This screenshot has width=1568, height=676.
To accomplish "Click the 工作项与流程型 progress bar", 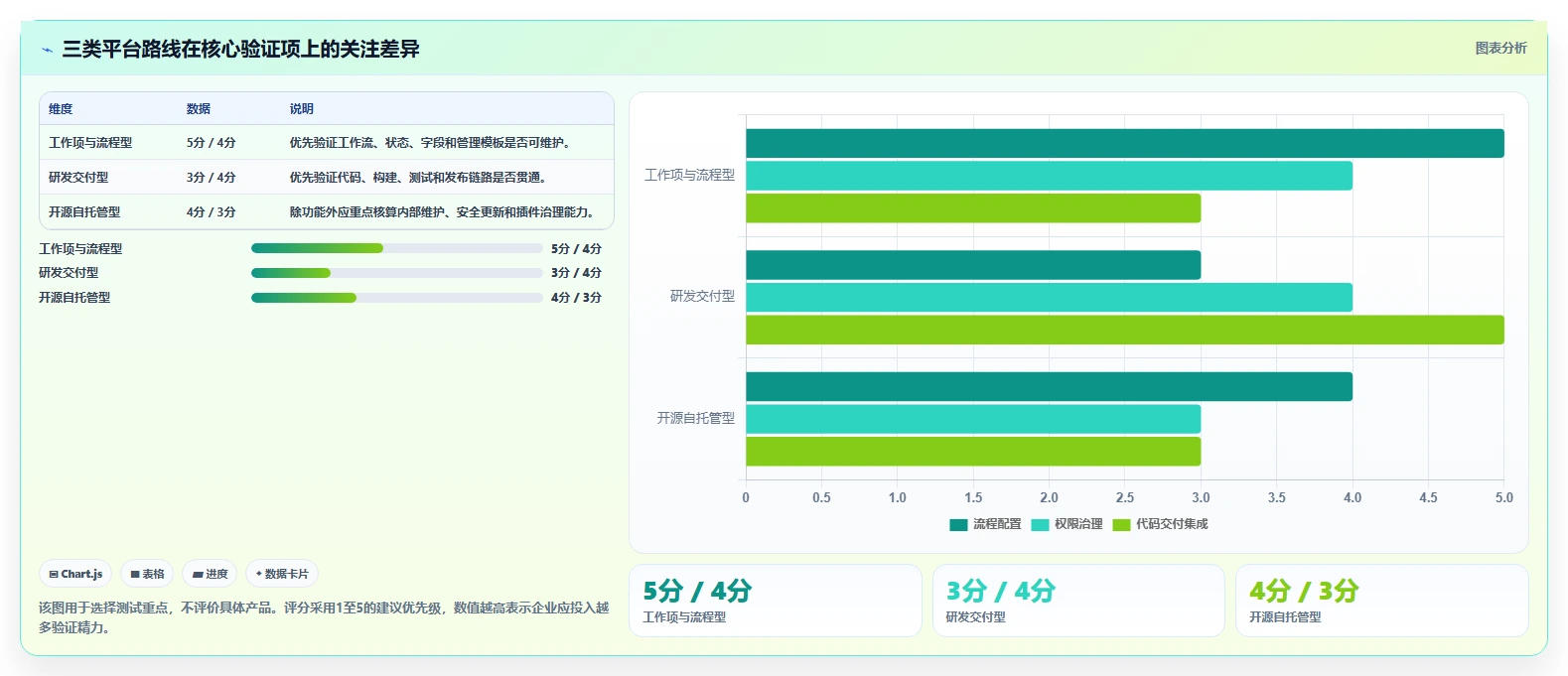I will [x=397, y=248].
